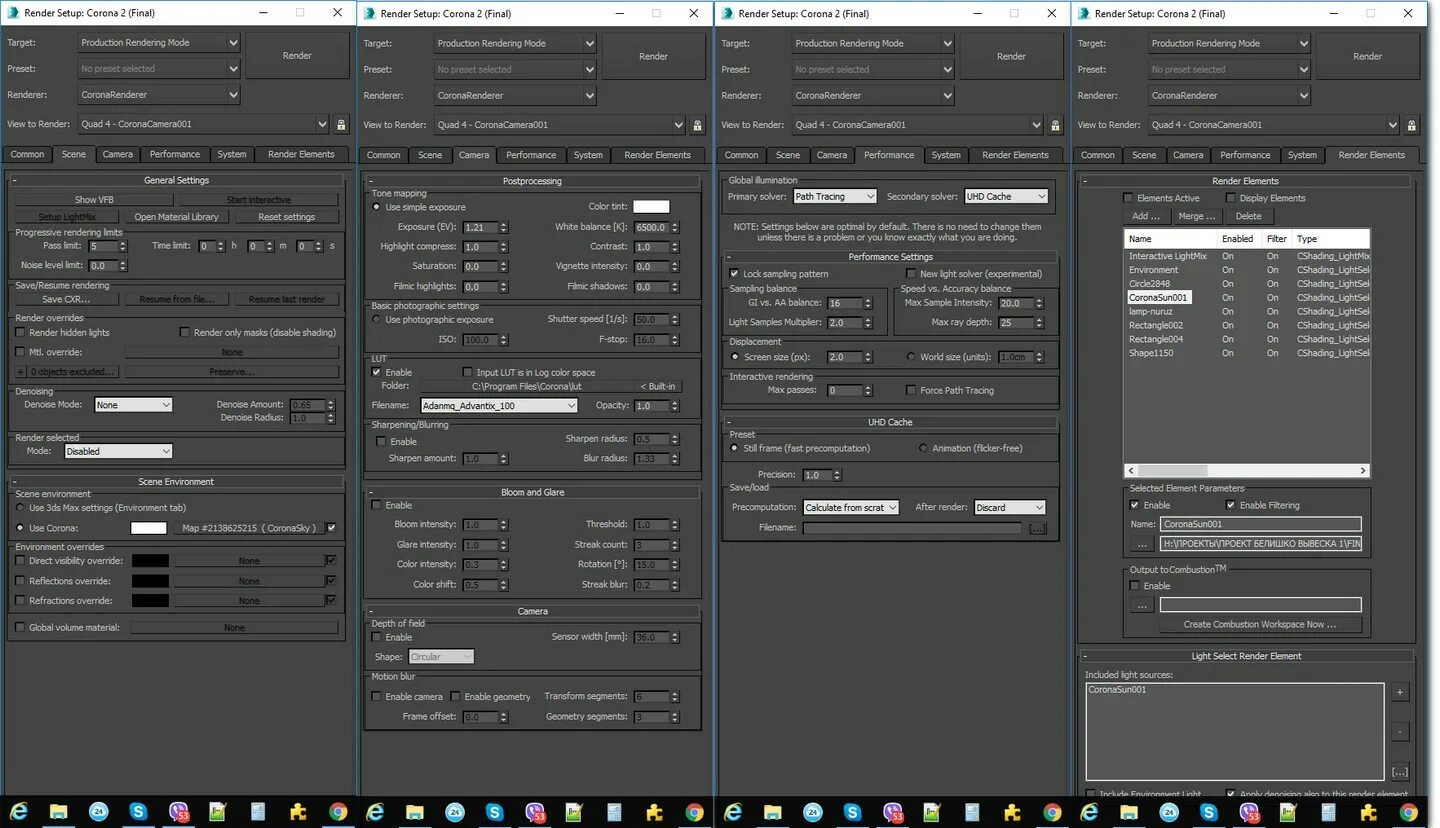Toggle the lock-view icon in the Performance-tab window

[1056, 126]
